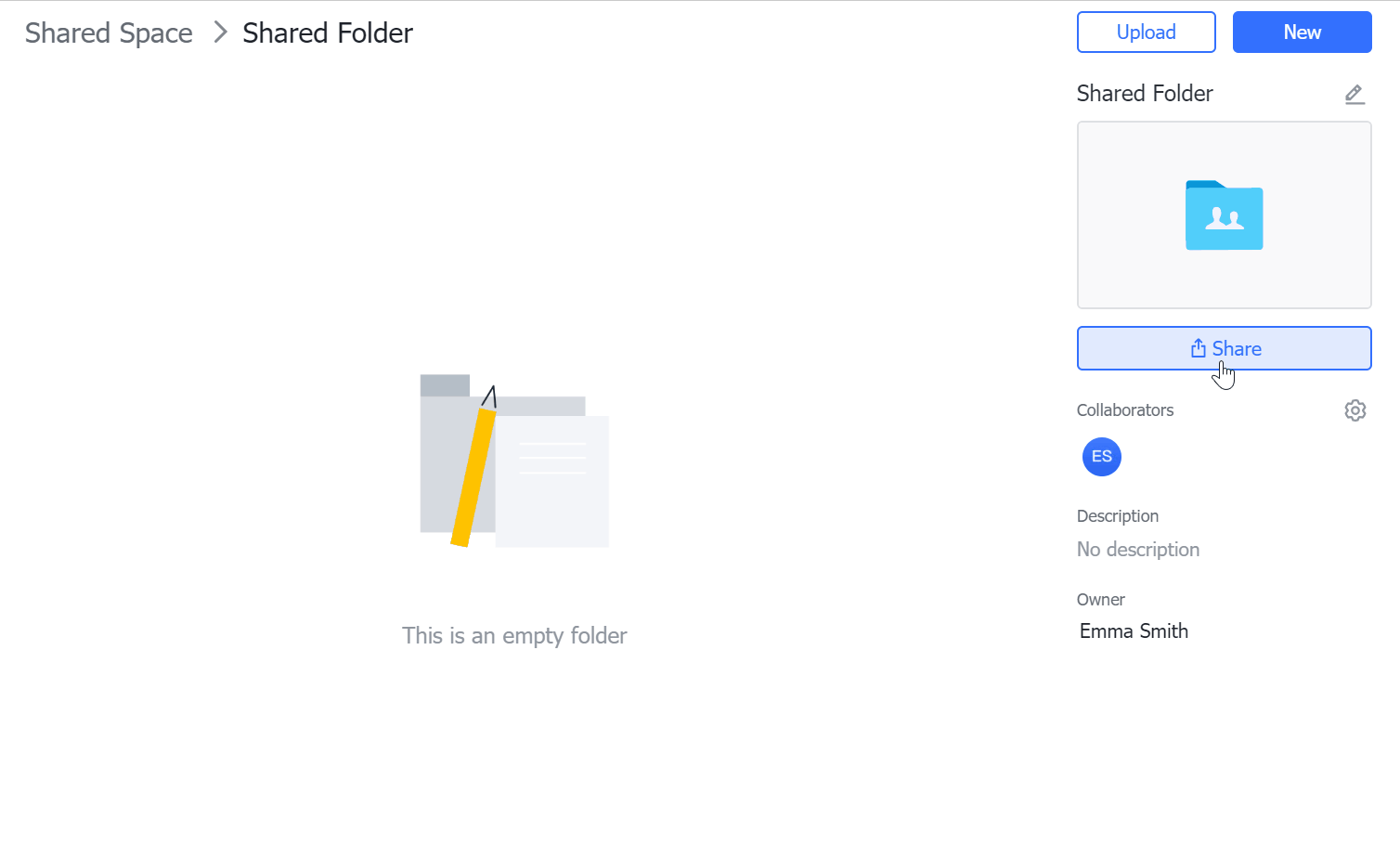Select owner name Emma Smith
This screenshot has height=858, width=1400.
pos(1134,631)
